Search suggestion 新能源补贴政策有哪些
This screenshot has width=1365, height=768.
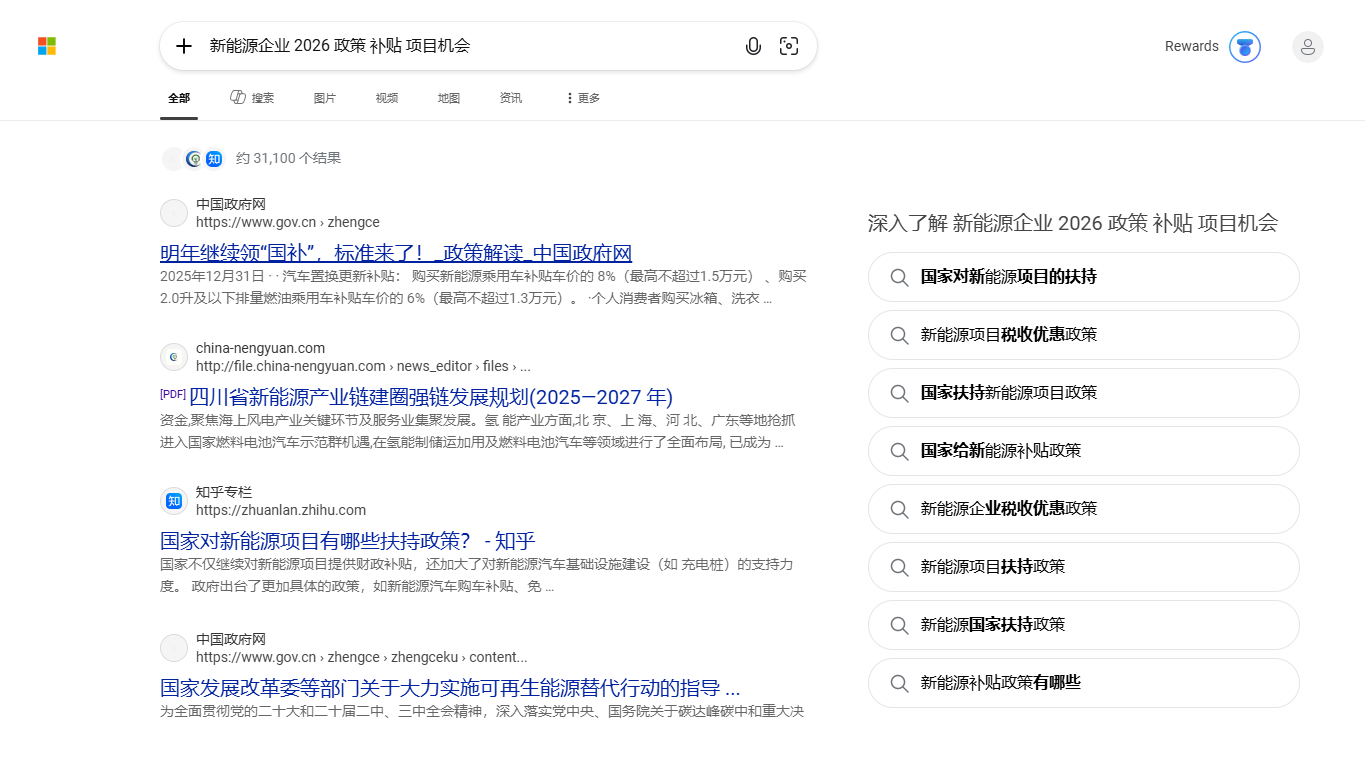click(x=1084, y=683)
